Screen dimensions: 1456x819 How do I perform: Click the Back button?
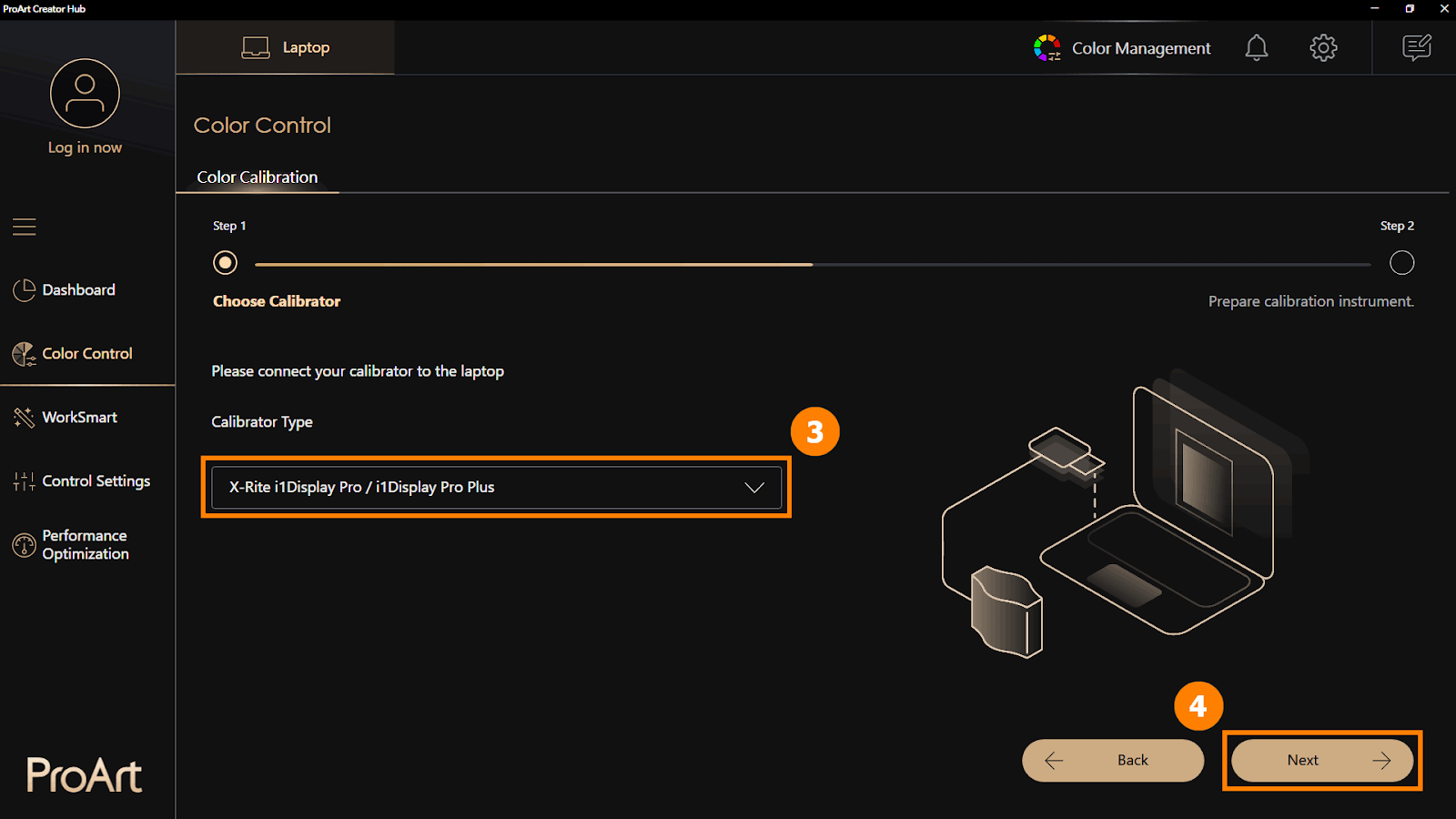pyautogui.click(x=1113, y=760)
